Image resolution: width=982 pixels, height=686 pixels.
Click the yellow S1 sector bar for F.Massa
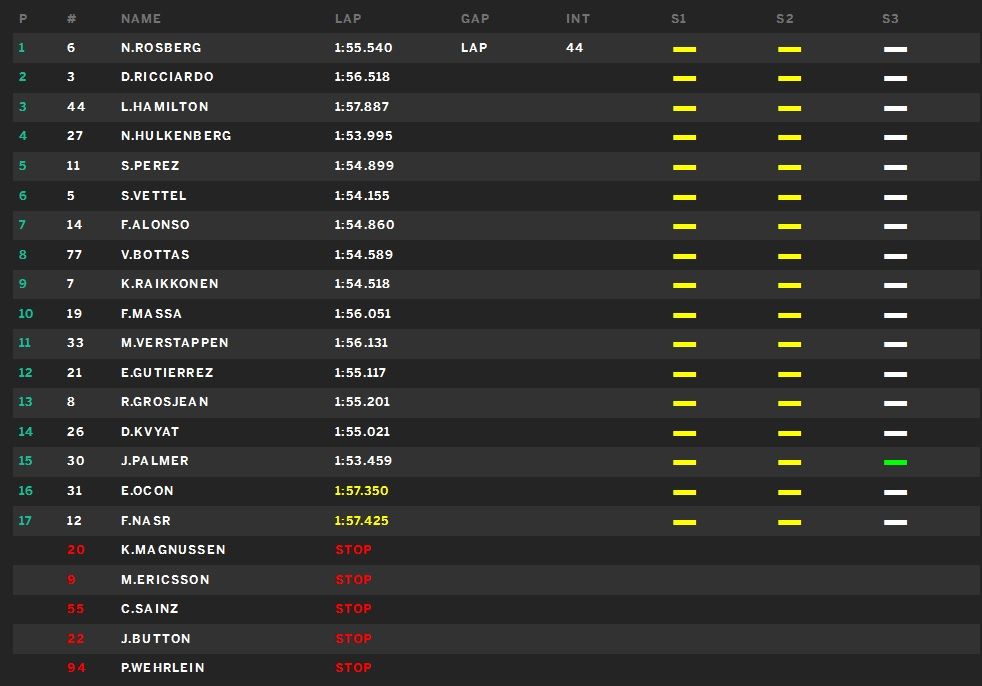click(x=685, y=315)
